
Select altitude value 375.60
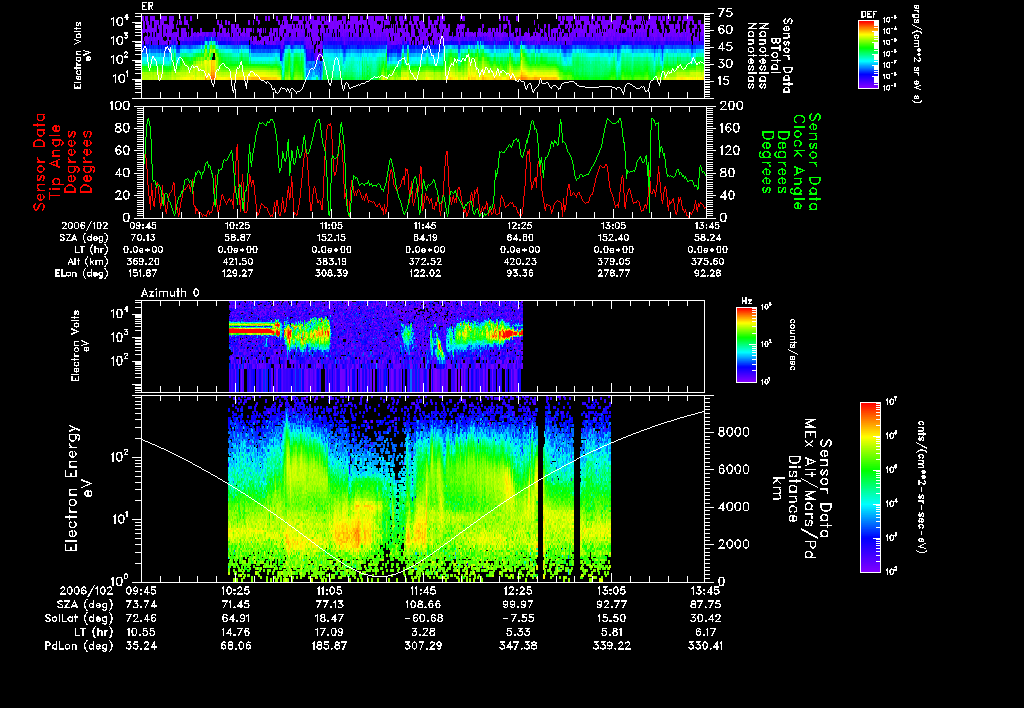coord(708,261)
